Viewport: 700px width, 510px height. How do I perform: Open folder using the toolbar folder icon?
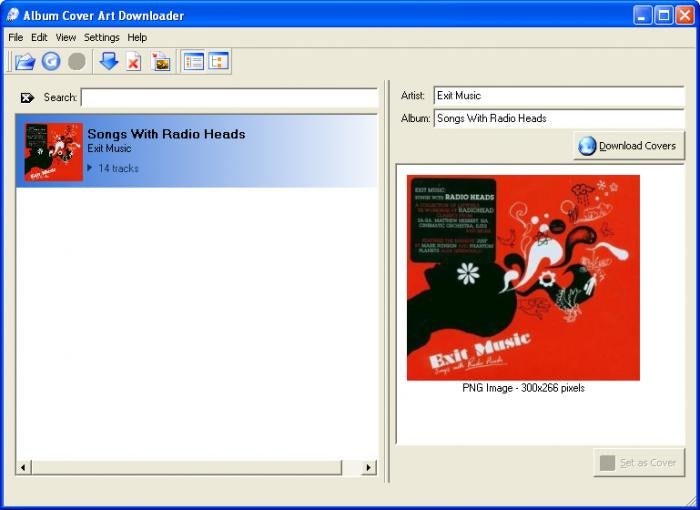click(x=25, y=62)
